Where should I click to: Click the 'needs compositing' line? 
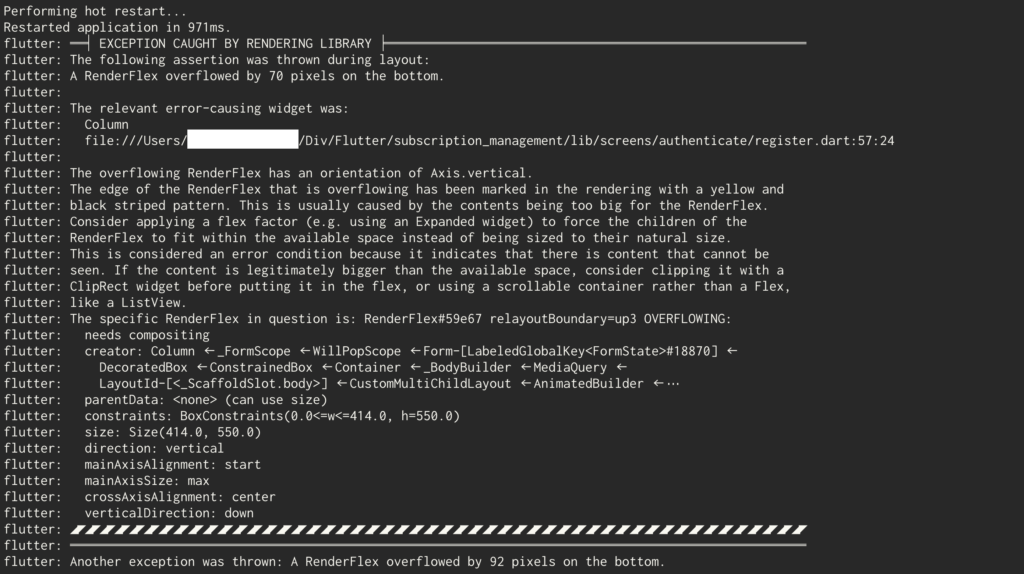point(147,335)
